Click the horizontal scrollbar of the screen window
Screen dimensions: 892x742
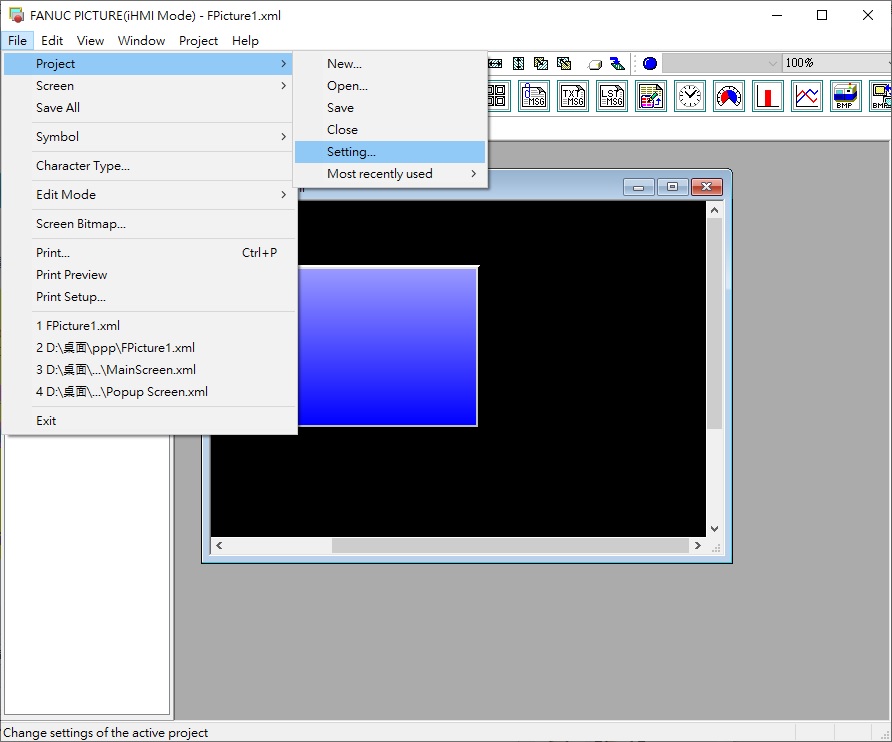510,546
